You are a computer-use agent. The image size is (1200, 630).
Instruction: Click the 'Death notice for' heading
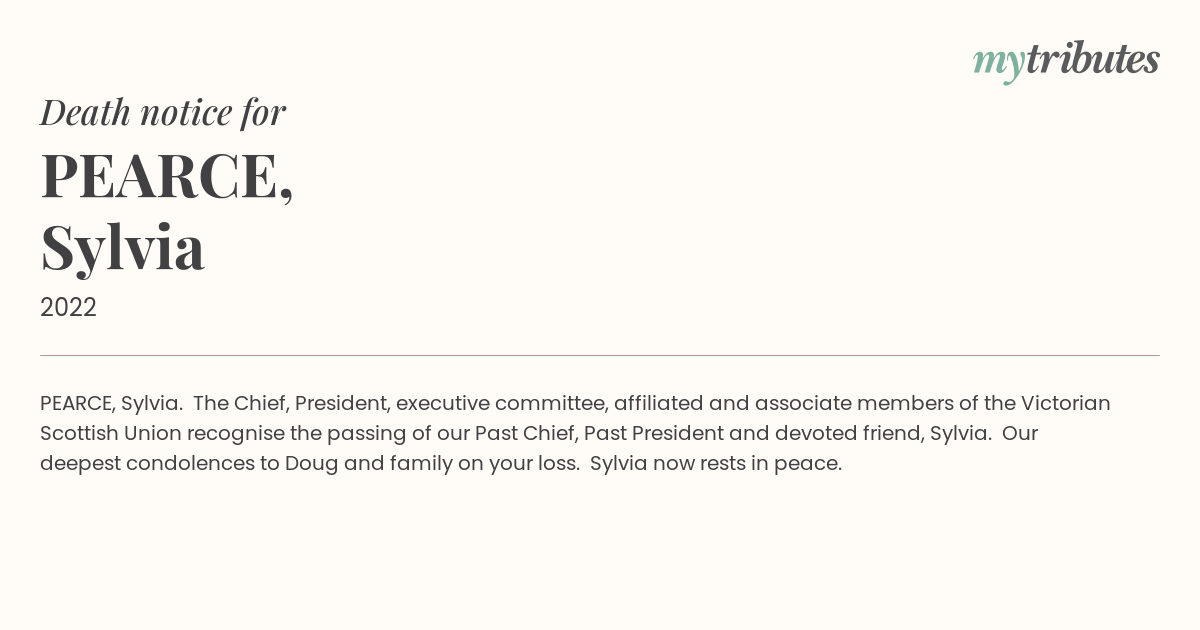[x=163, y=112]
